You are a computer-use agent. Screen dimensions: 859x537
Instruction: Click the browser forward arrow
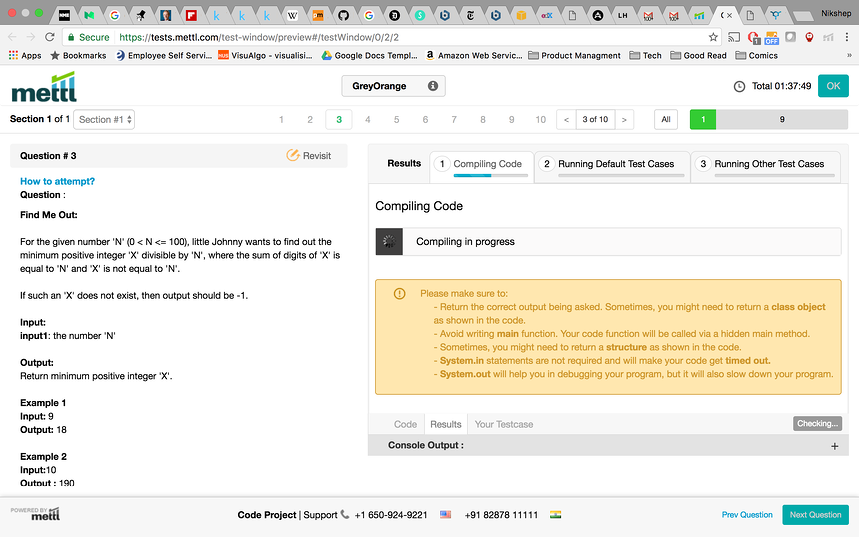pyautogui.click(x=31, y=37)
